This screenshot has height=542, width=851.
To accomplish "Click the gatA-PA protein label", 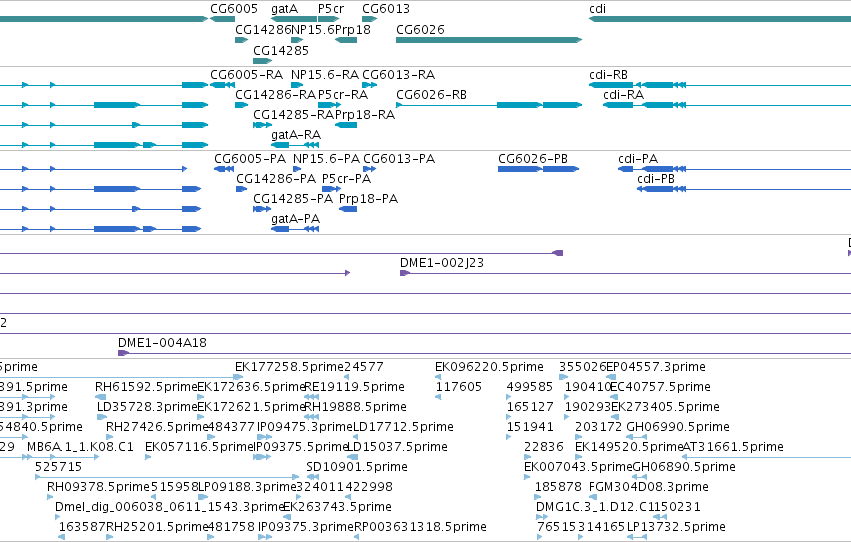I will pos(295,219).
